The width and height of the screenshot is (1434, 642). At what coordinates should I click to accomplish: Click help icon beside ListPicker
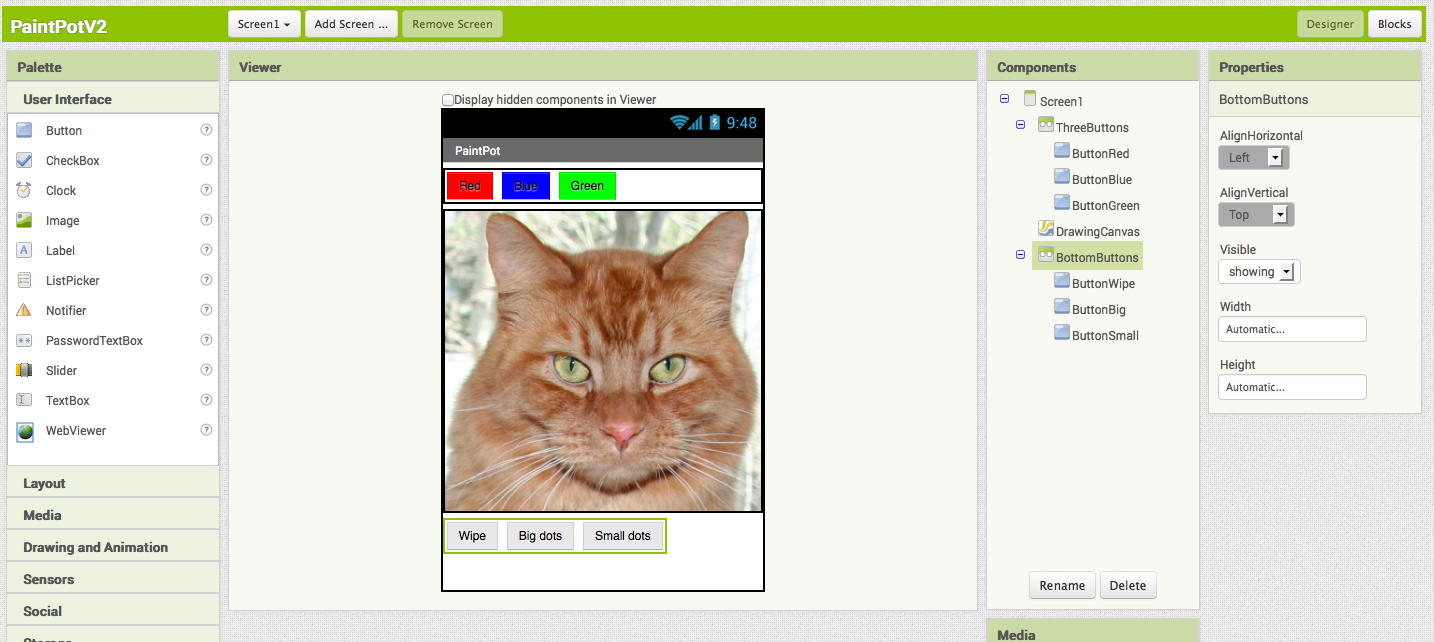click(x=206, y=280)
